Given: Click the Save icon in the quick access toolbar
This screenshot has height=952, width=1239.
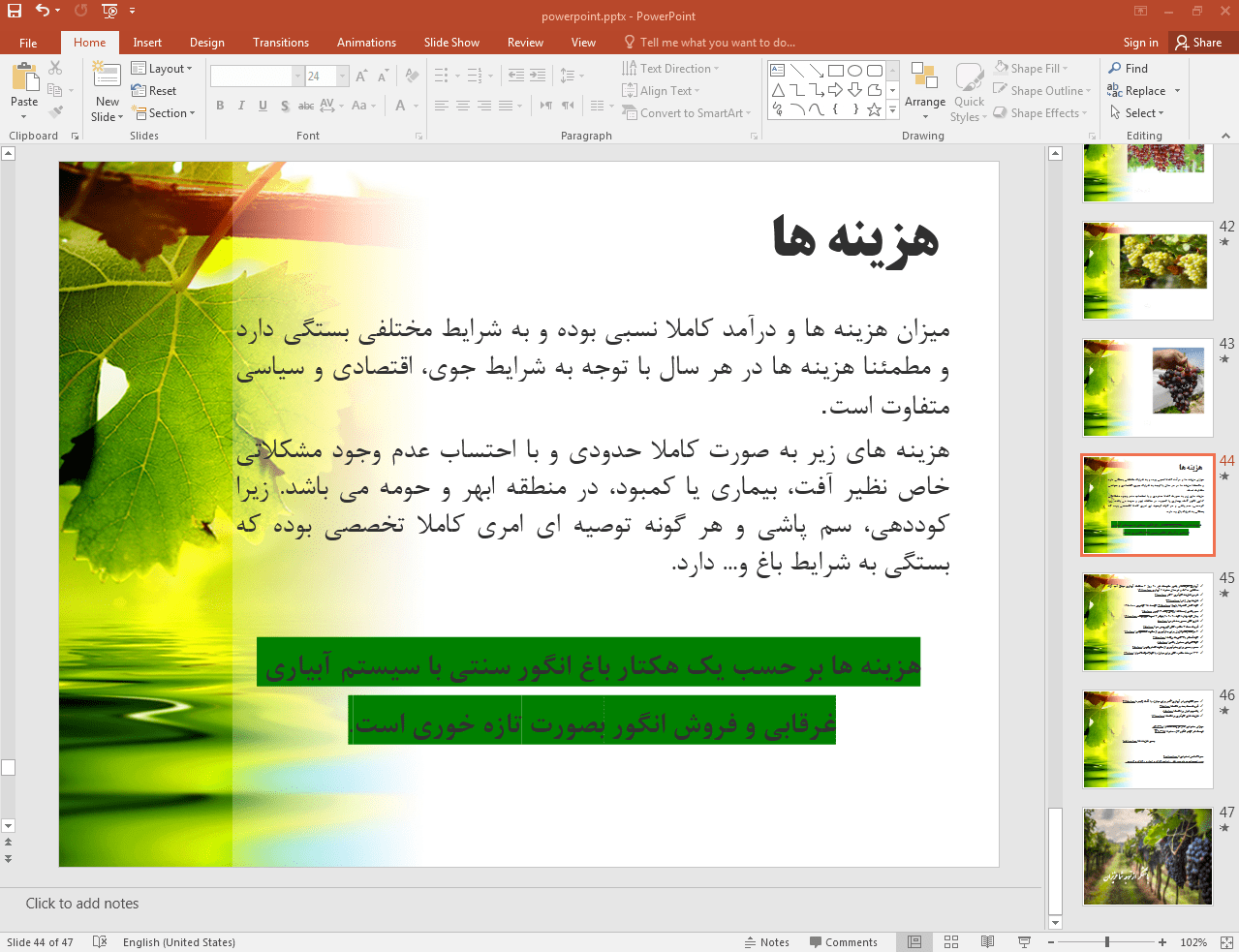Looking at the screenshot, I should [15, 11].
